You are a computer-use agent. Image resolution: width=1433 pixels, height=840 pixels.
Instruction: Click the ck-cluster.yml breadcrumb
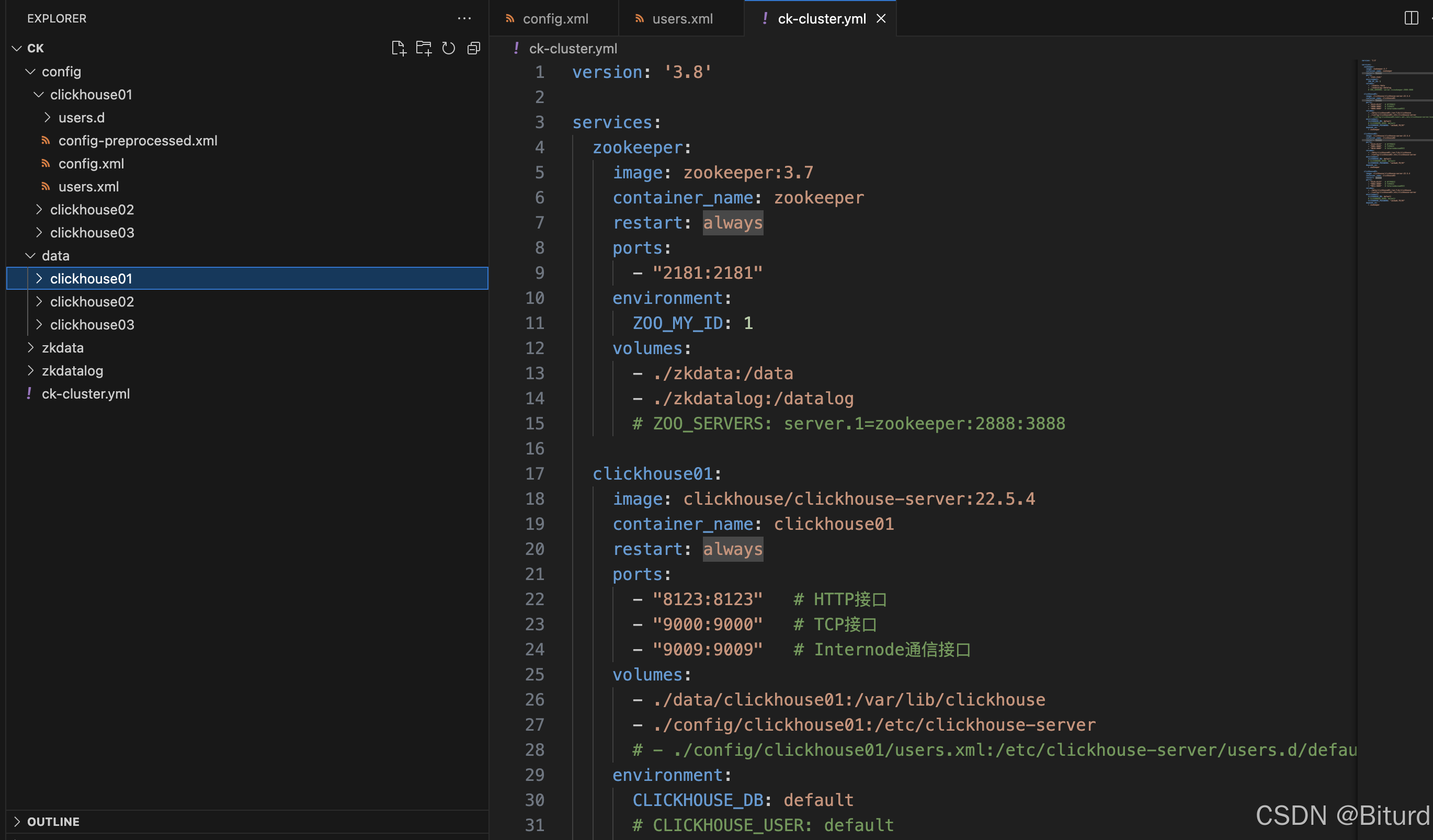(573, 48)
